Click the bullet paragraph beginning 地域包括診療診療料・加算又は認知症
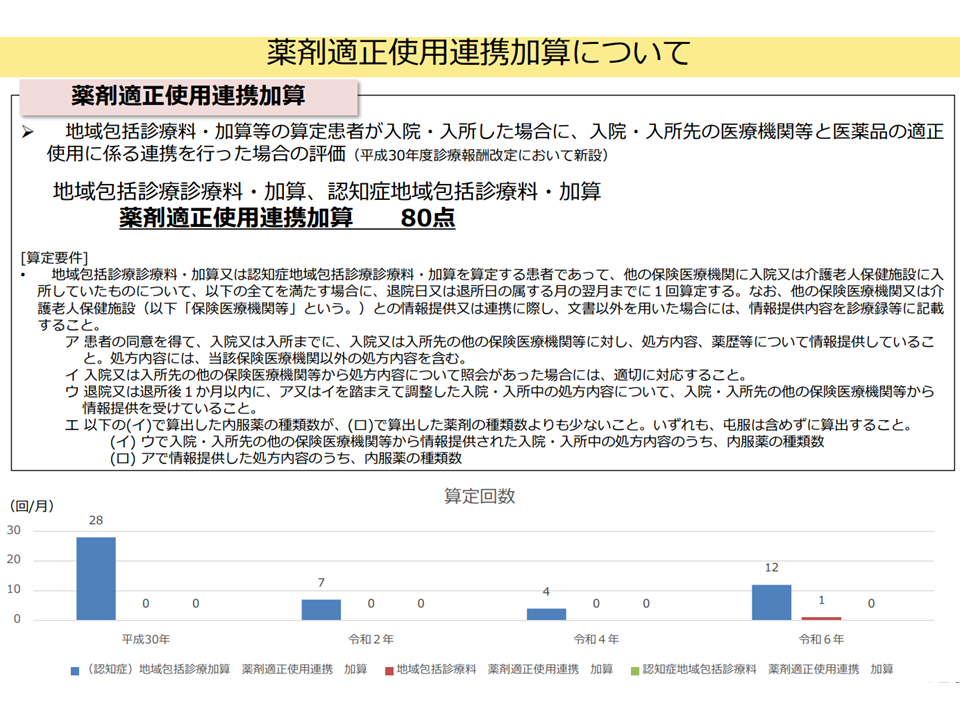 click(483, 299)
